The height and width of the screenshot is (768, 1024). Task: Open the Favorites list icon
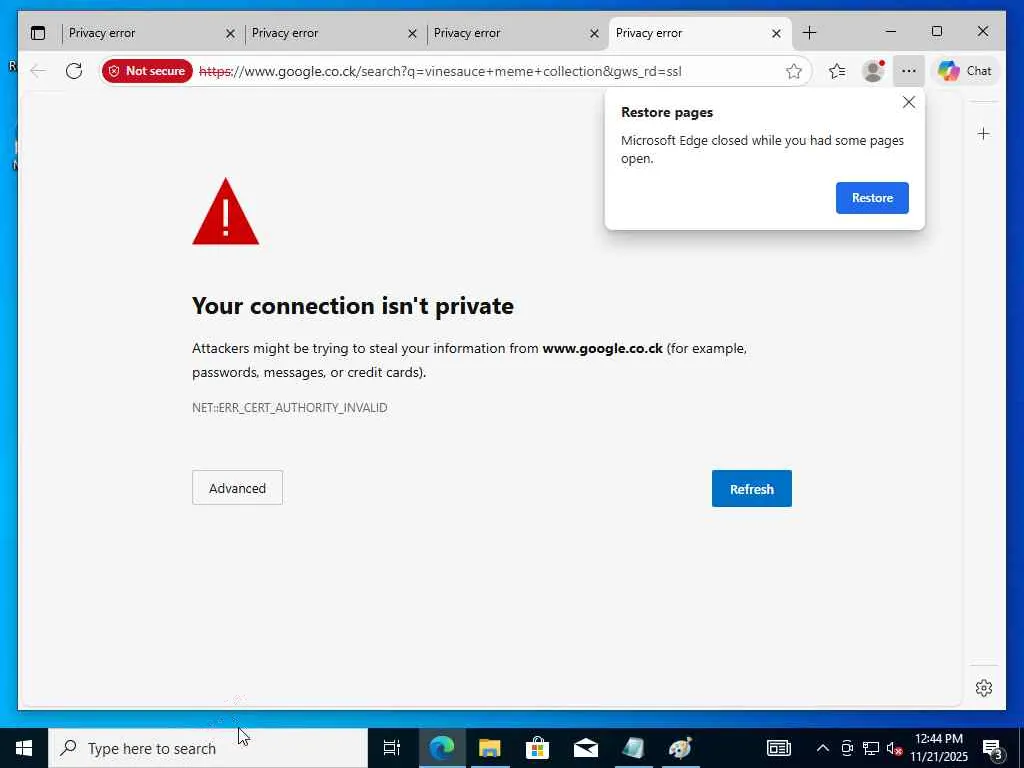pos(837,71)
